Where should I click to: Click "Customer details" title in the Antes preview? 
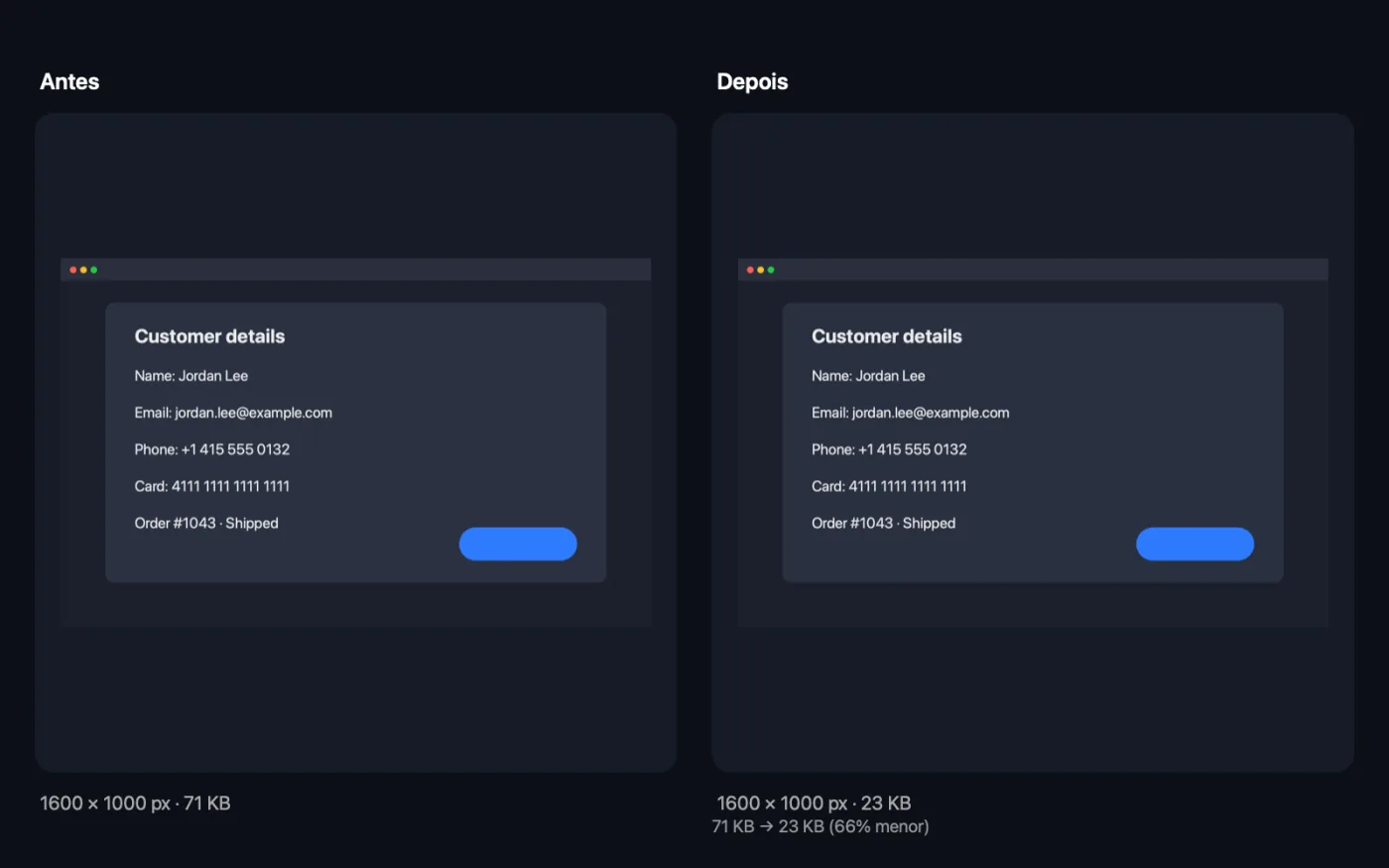coord(209,336)
